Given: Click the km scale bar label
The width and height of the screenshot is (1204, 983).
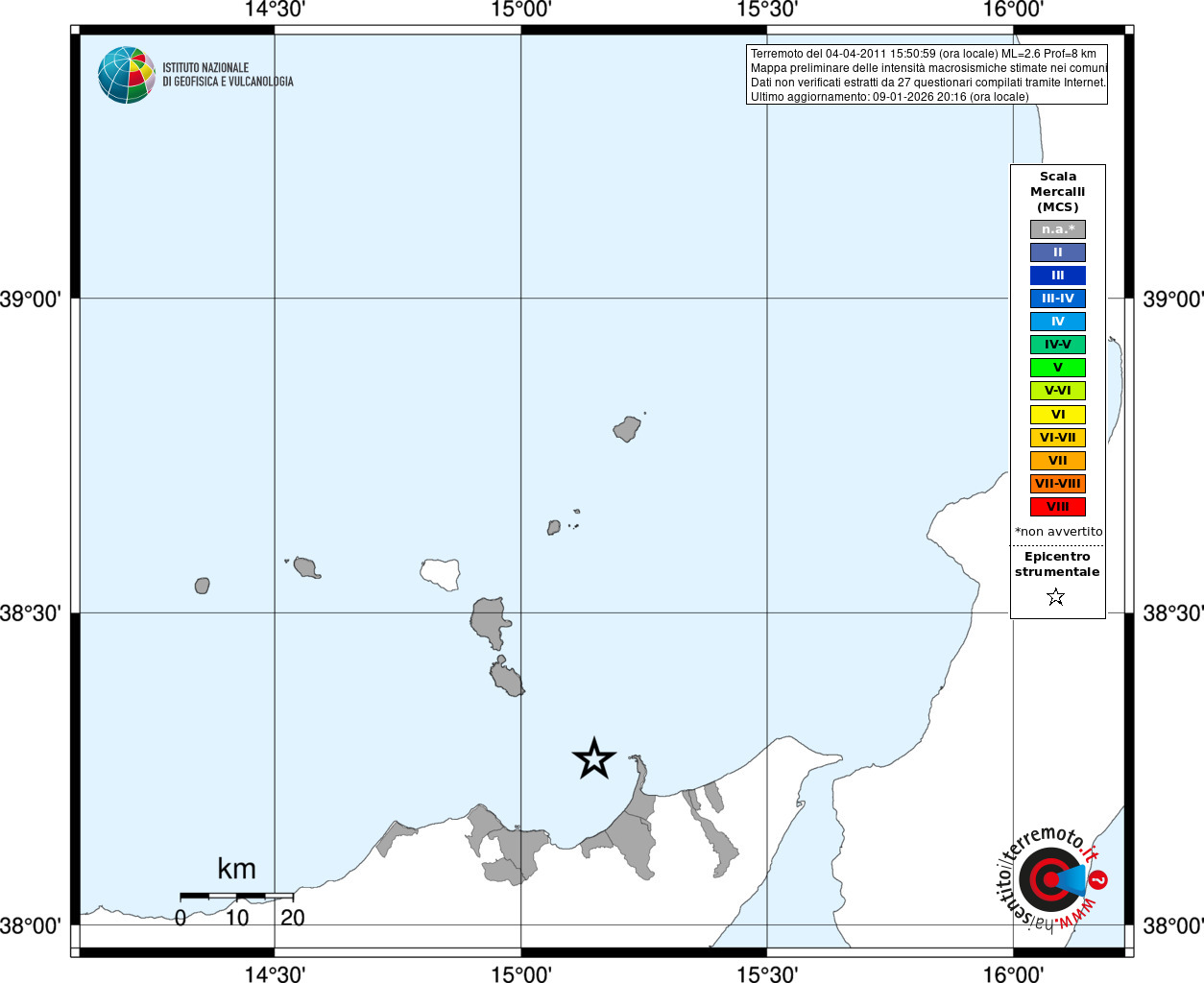Looking at the screenshot, I should pos(236,869).
